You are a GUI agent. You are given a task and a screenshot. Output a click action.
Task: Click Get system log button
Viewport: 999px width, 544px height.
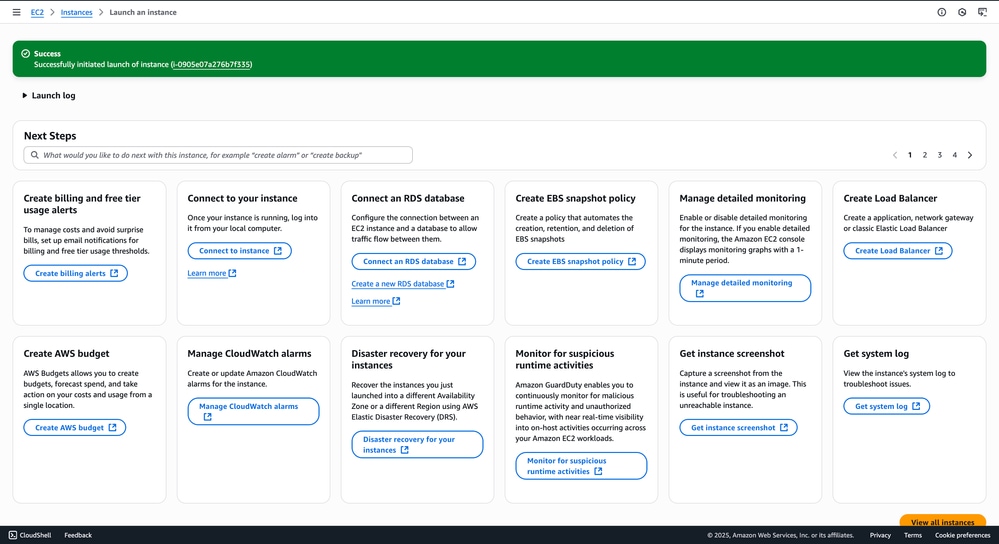(886, 406)
